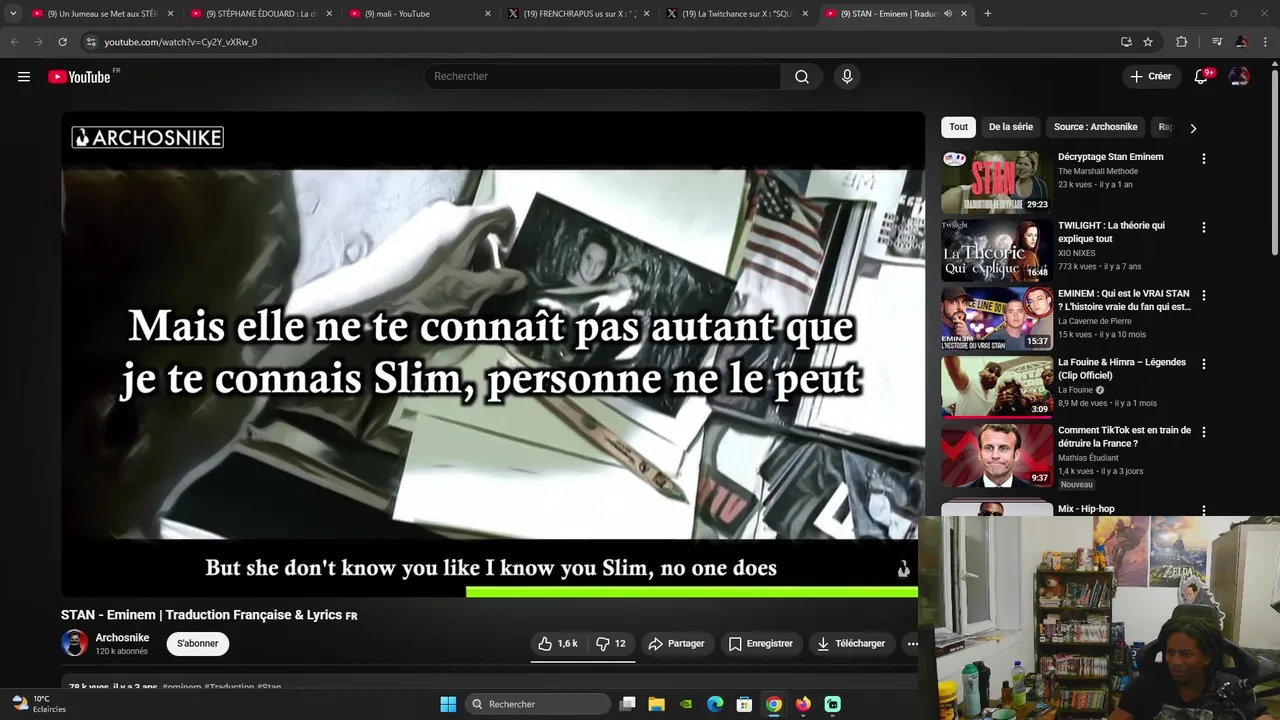Open the YouTube guide hamburger menu
The width and height of the screenshot is (1280, 720).
[24, 76]
